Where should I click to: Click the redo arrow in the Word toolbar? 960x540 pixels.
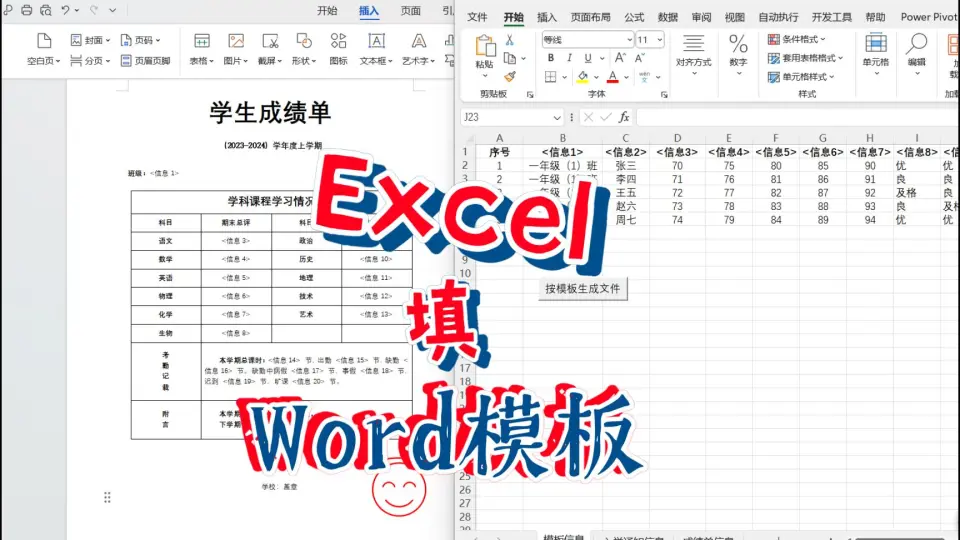94,10
